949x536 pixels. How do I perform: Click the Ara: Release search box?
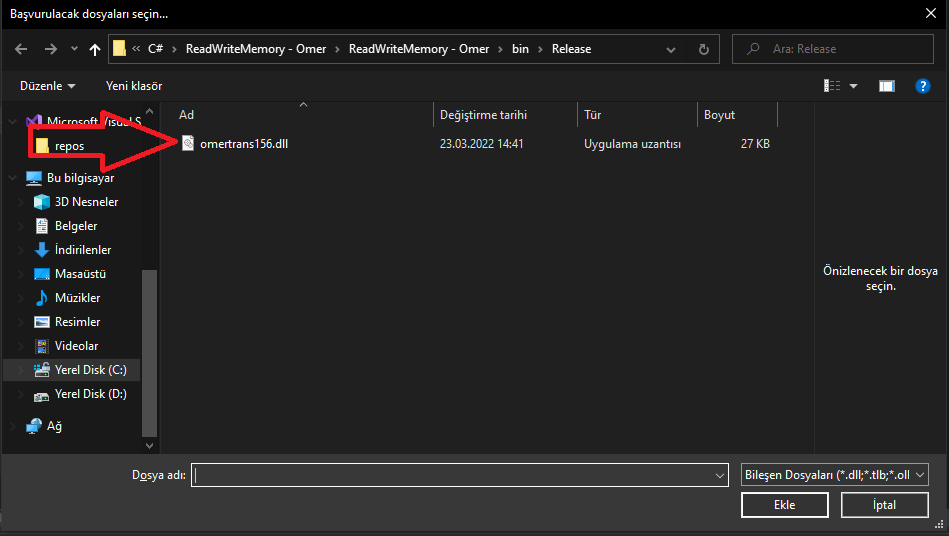(x=833, y=49)
